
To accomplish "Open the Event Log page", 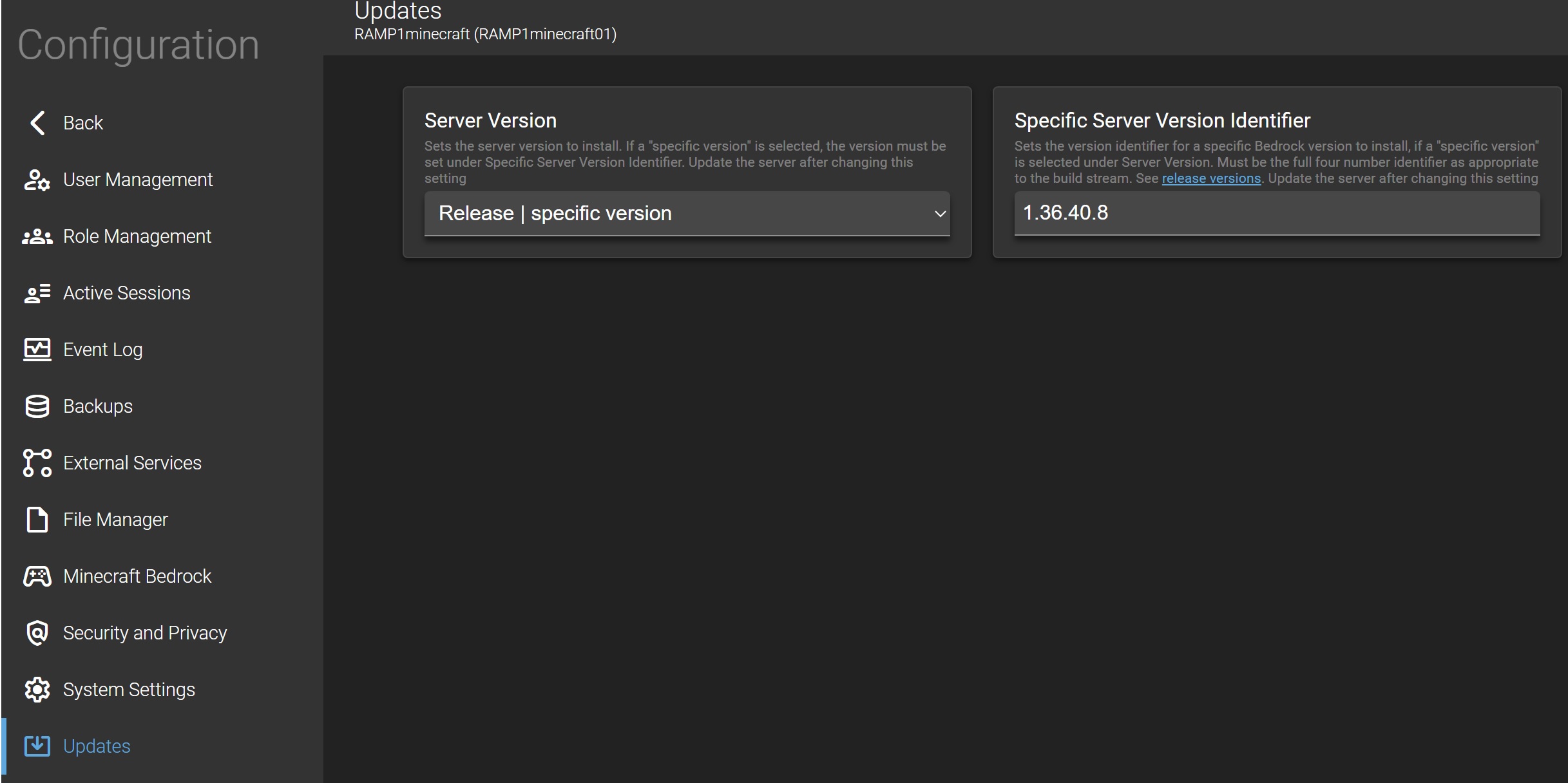I will tap(103, 350).
